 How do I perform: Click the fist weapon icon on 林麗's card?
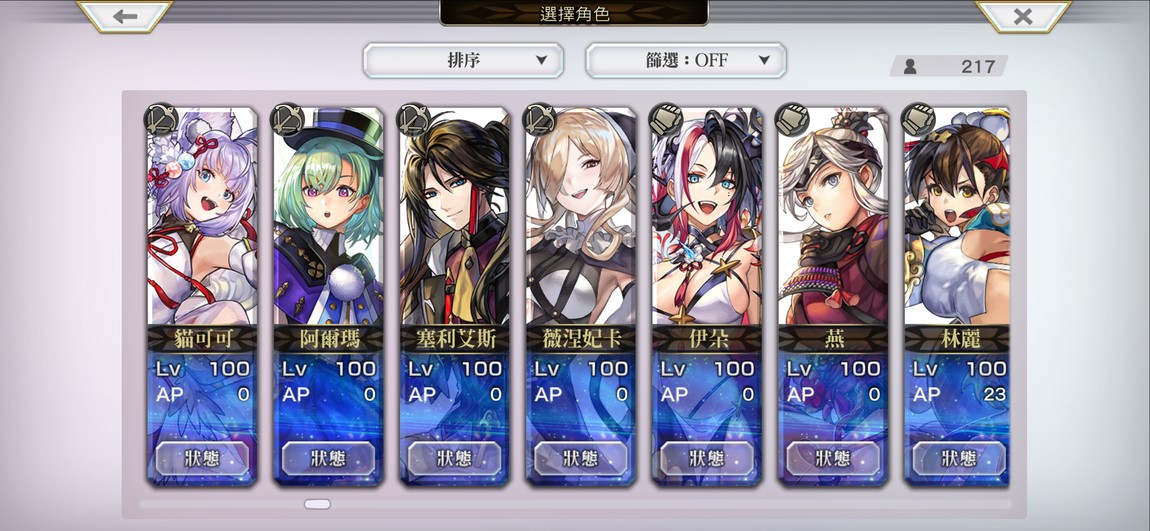[918, 120]
